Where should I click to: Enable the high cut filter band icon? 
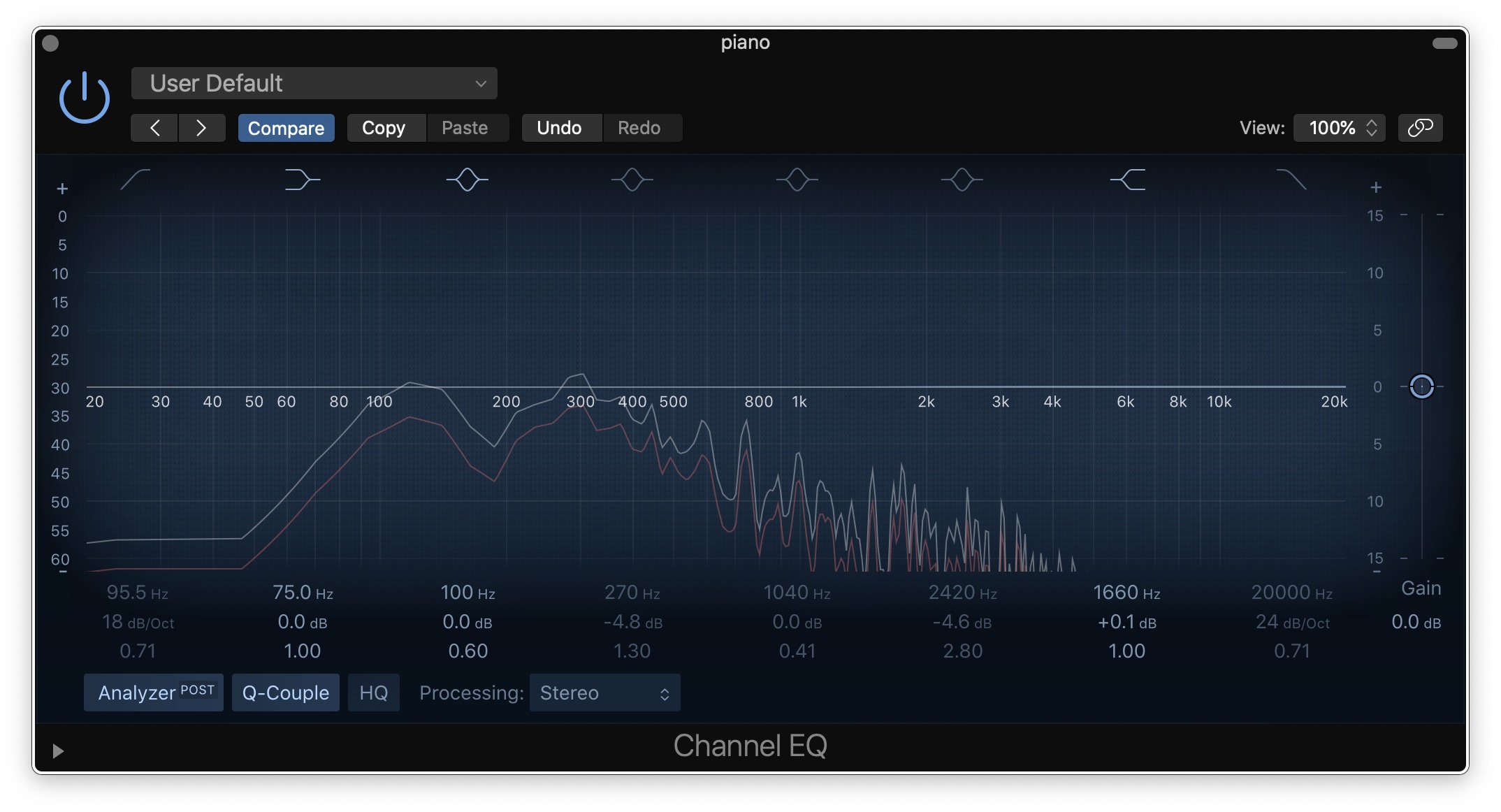(x=1291, y=180)
